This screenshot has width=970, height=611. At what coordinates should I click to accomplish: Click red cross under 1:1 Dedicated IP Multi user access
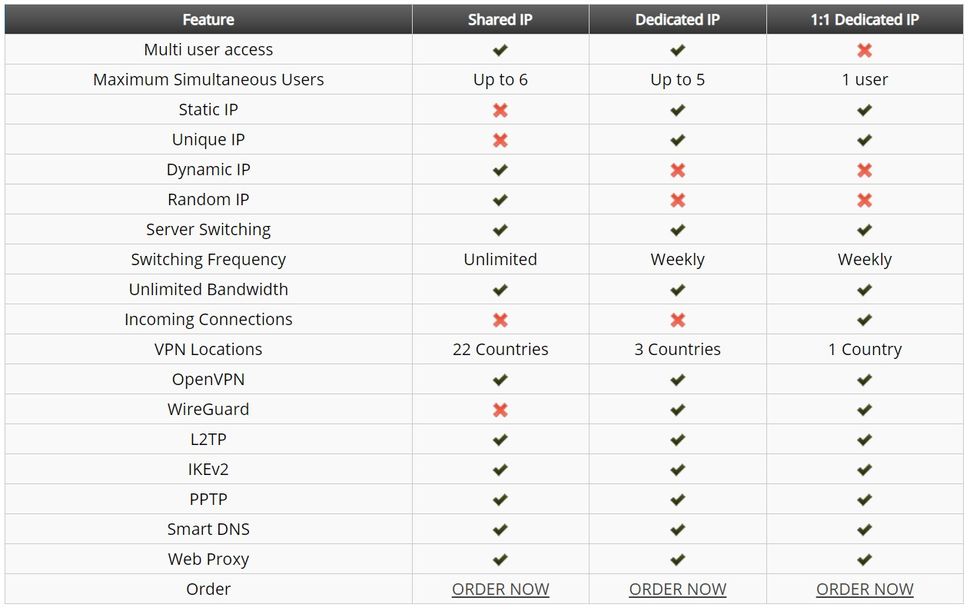click(865, 50)
